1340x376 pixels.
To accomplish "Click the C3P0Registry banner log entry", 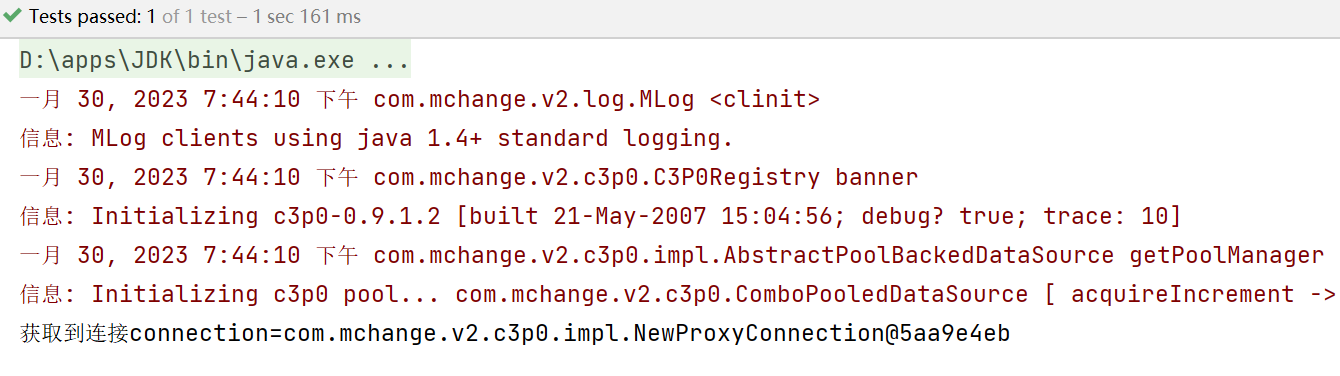I will 645,177.
